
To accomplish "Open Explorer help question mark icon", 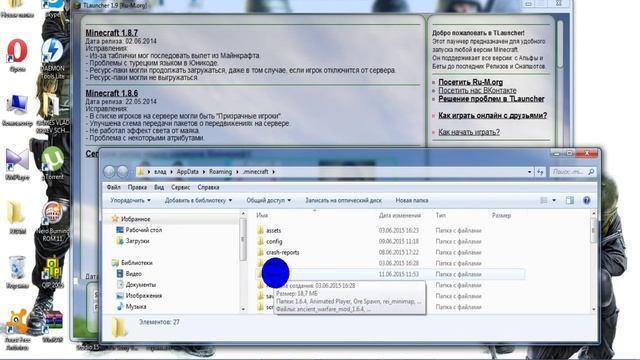I will (x=587, y=200).
